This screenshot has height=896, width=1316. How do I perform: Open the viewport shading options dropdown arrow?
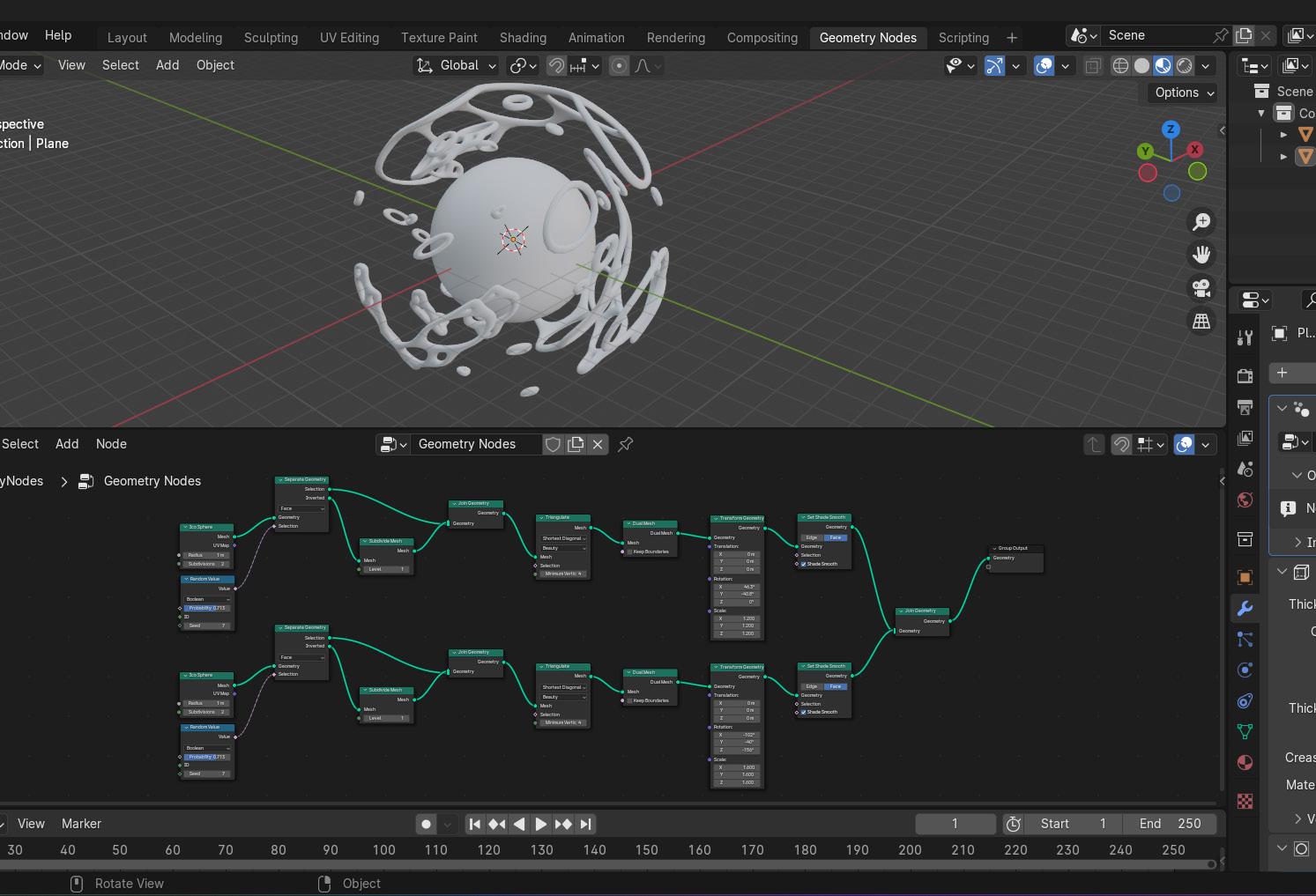[1206, 65]
